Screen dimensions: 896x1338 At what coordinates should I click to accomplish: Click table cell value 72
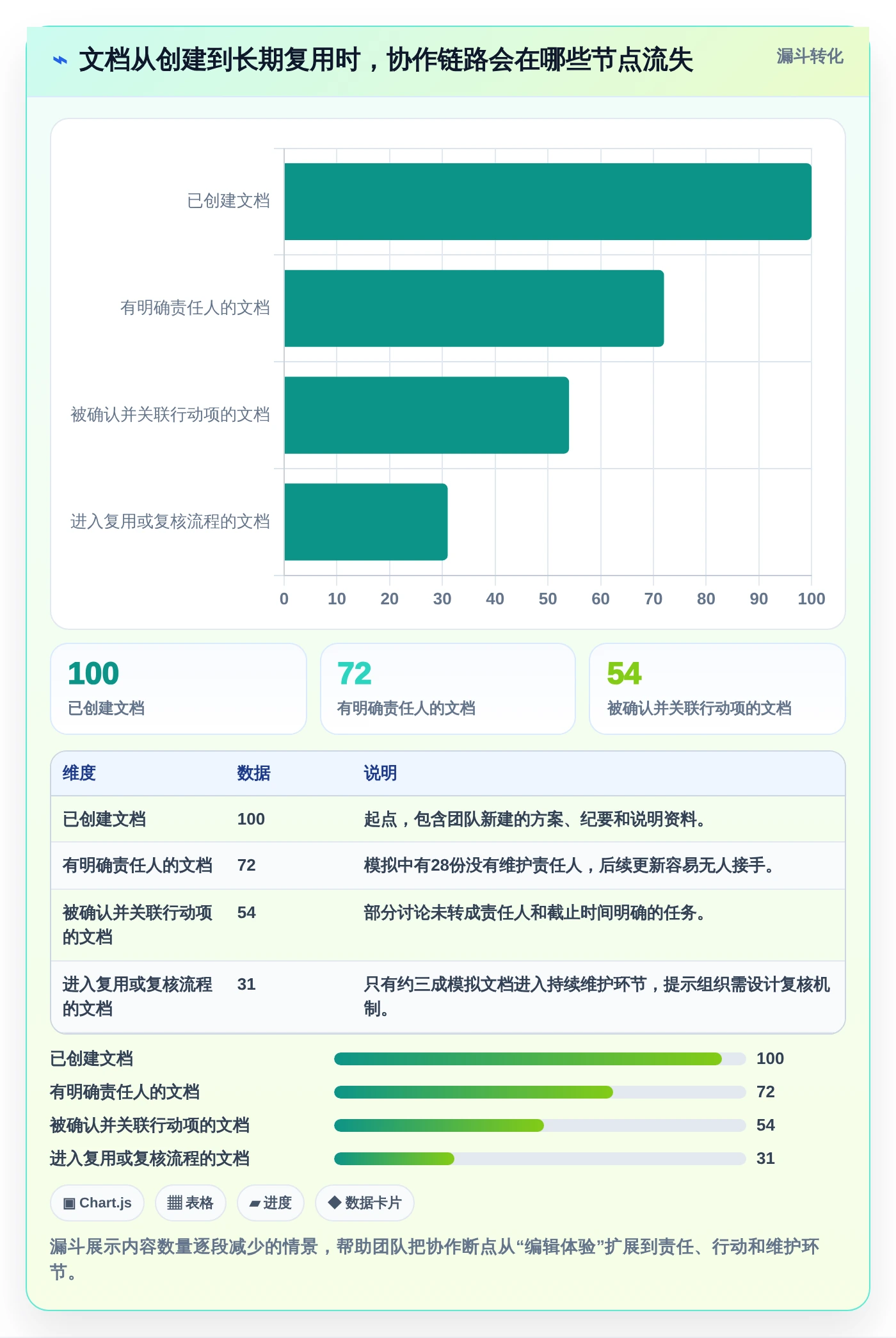click(246, 866)
